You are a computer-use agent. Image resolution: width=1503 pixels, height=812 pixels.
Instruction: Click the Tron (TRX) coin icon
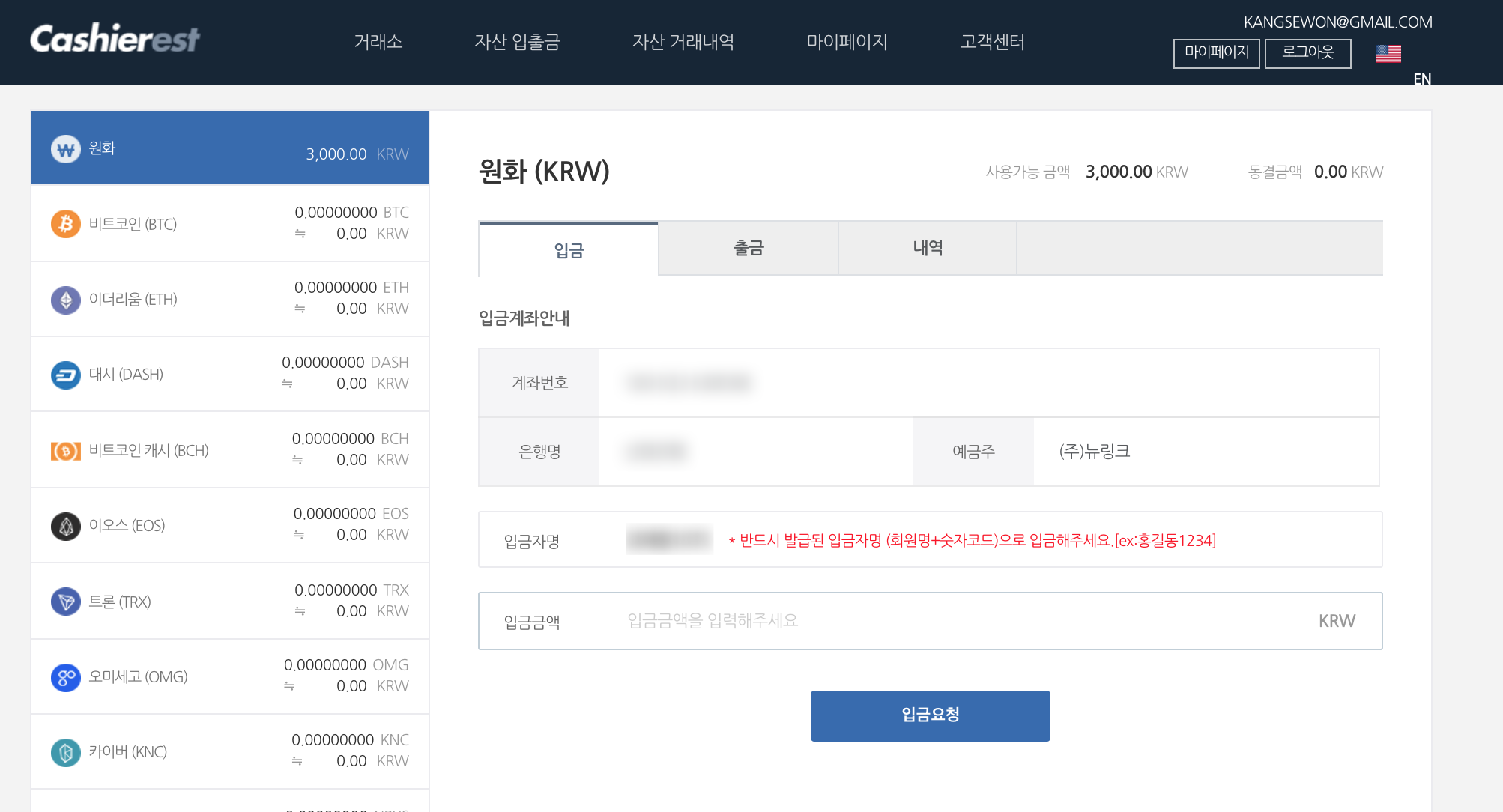coord(66,602)
